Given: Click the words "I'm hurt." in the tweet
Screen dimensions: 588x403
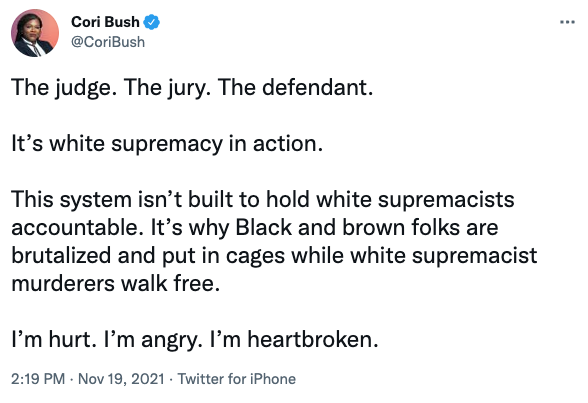Looking at the screenshot, I should tap(54, 340).
